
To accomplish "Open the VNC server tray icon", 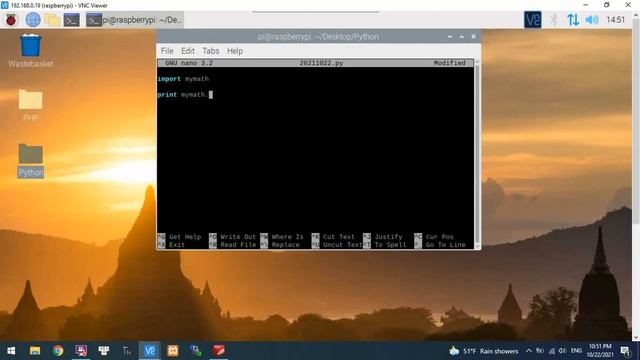I will tap(532, 20).
